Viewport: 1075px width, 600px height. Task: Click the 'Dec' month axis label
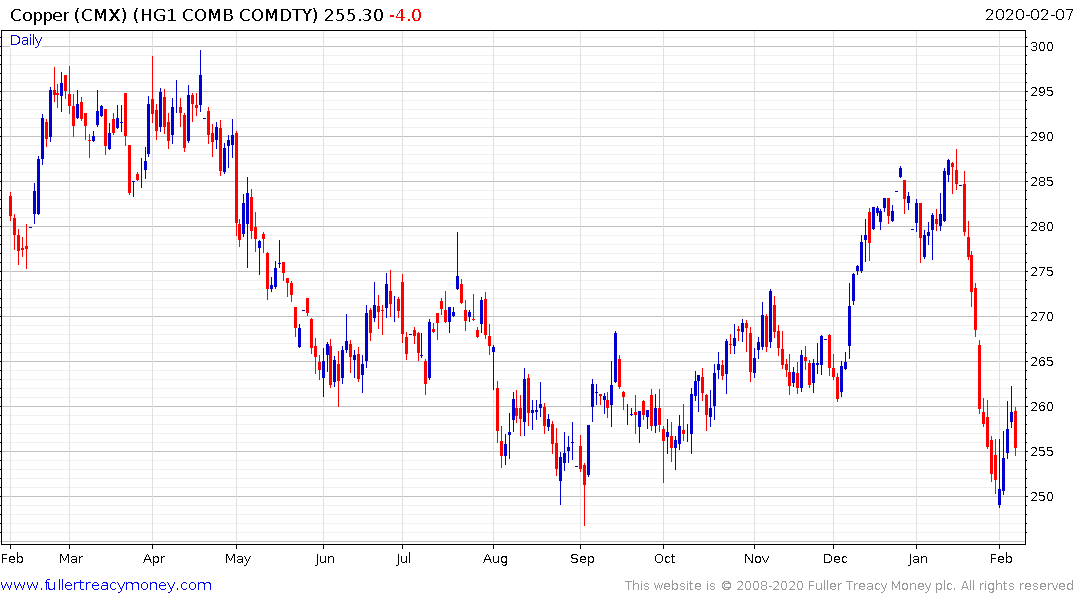pos(835,558)
